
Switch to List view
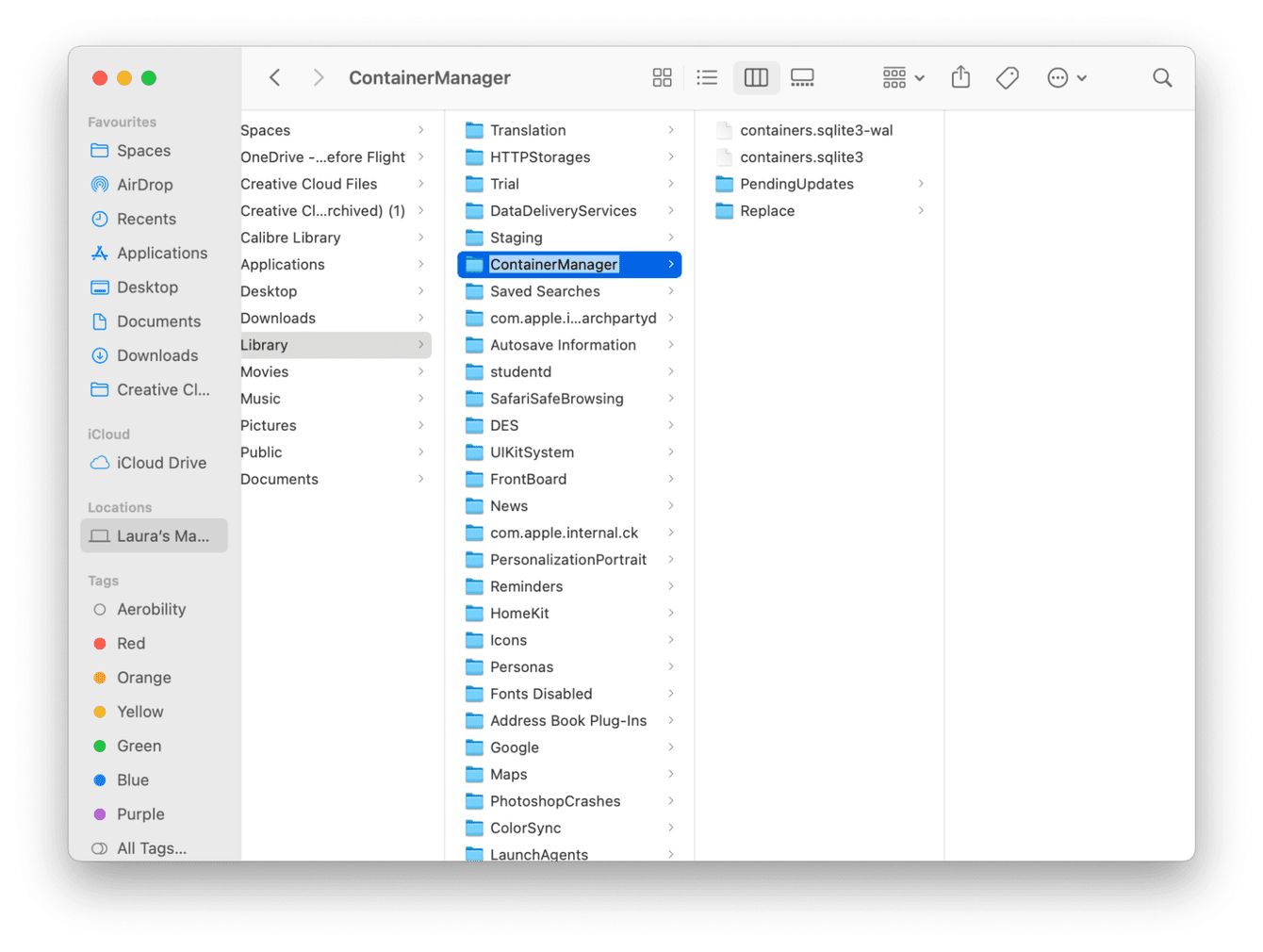tap(707, 77)
